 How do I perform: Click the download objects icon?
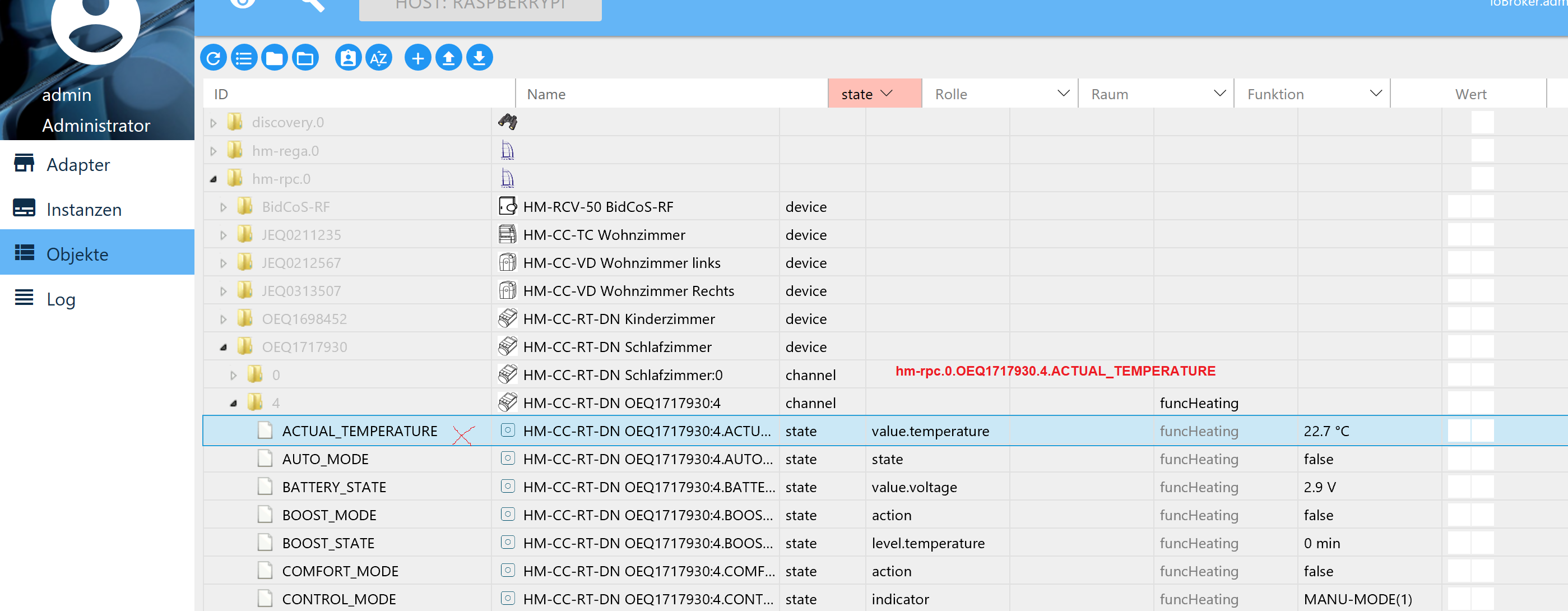click(480, 58)
